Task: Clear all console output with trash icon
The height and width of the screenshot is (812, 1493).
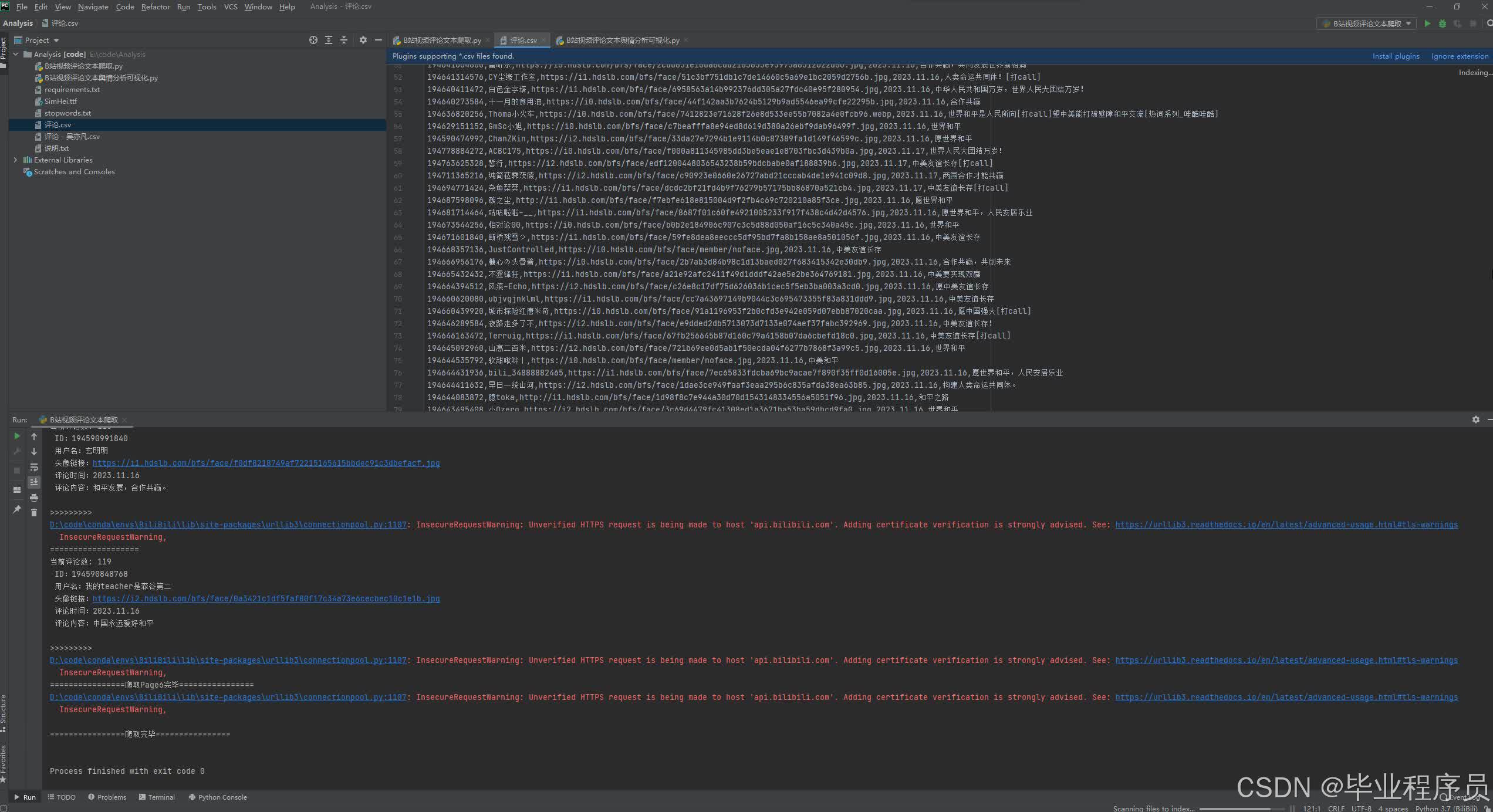Action: tap(34, 513)
